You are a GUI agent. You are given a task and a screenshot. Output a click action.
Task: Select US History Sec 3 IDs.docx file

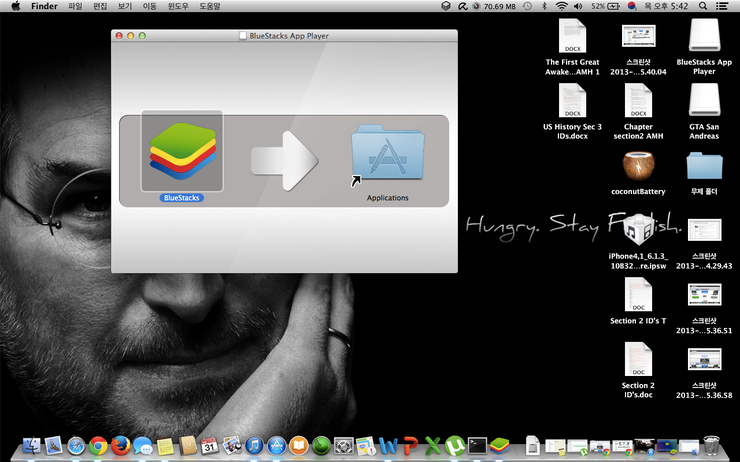(572, 112)
